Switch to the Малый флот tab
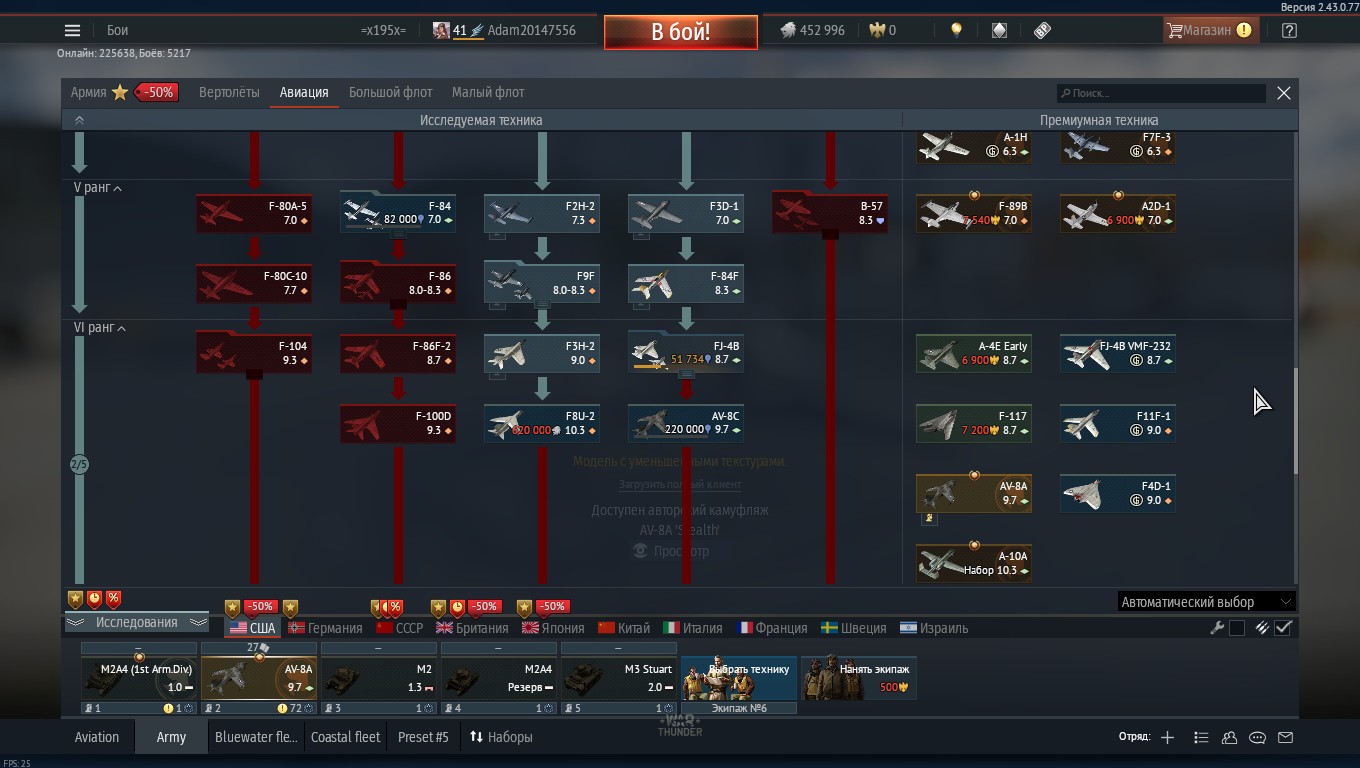Screen dimensions: 1360x768 tap(488, 92)
